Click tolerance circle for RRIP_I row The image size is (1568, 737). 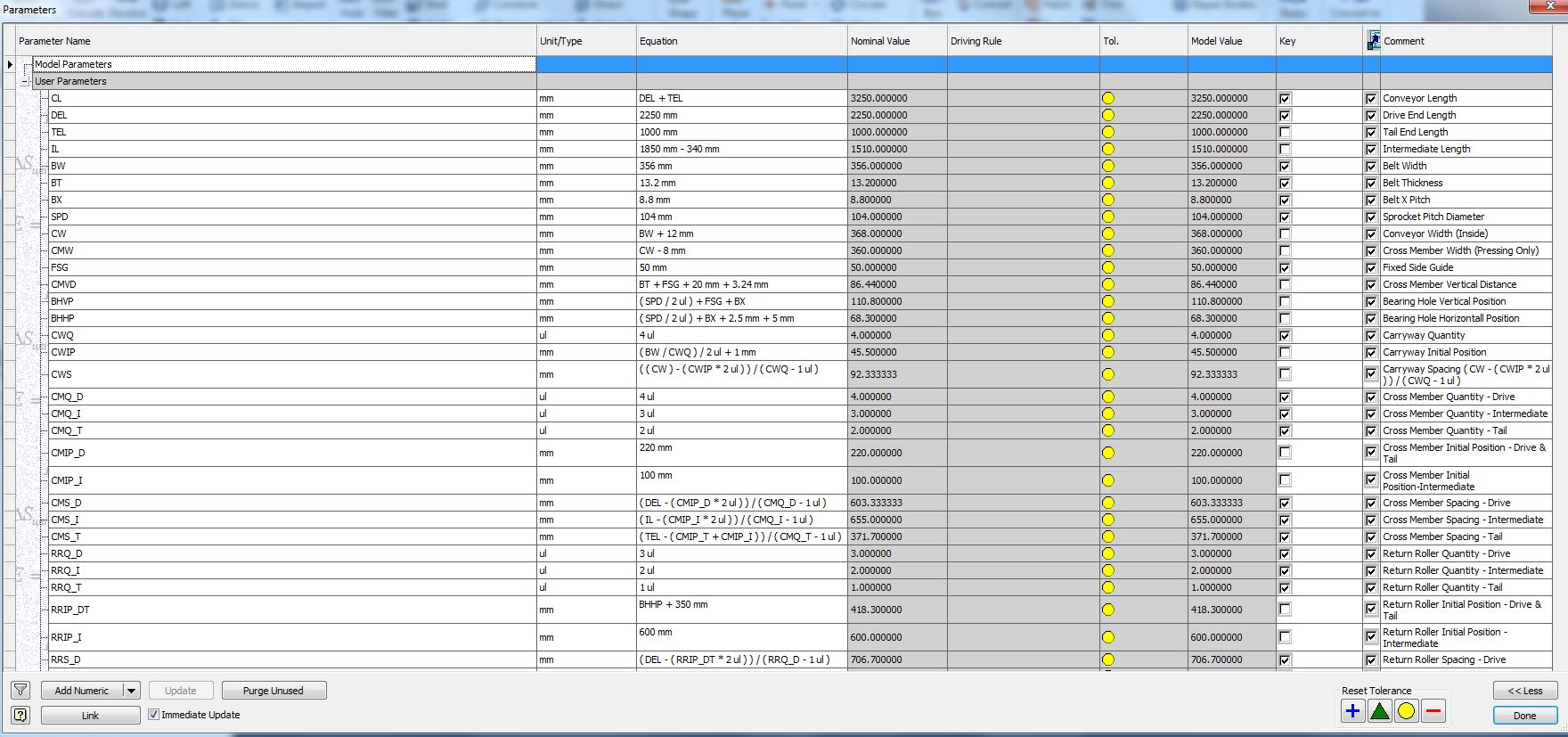1108,637
